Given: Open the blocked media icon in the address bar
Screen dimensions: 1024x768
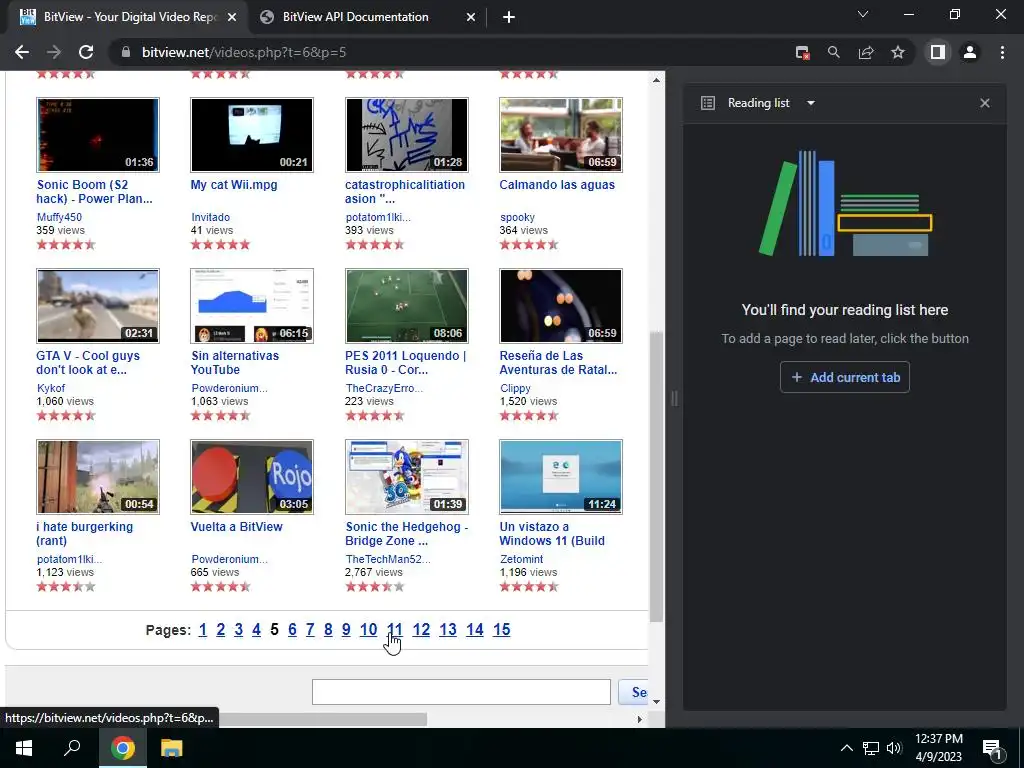Looking at the screenshot, I should click(x=803, y=52).
